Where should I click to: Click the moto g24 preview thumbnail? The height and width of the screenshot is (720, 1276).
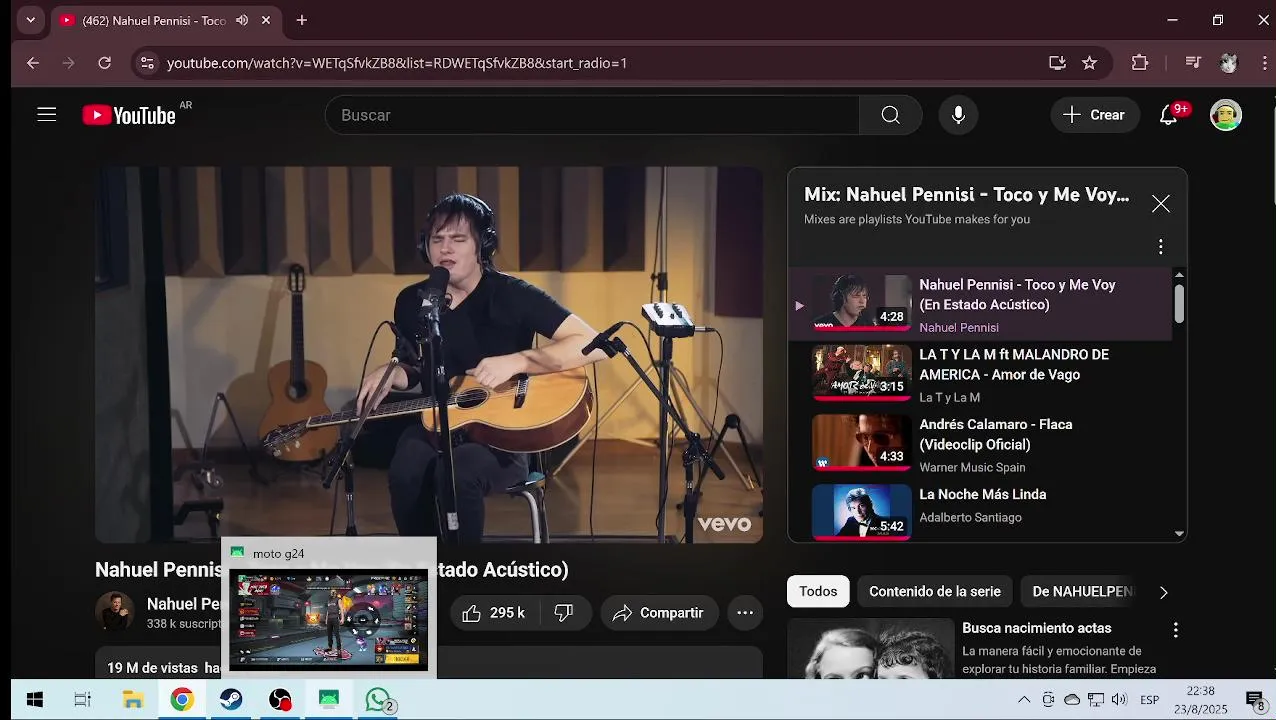tap(328, 620)
